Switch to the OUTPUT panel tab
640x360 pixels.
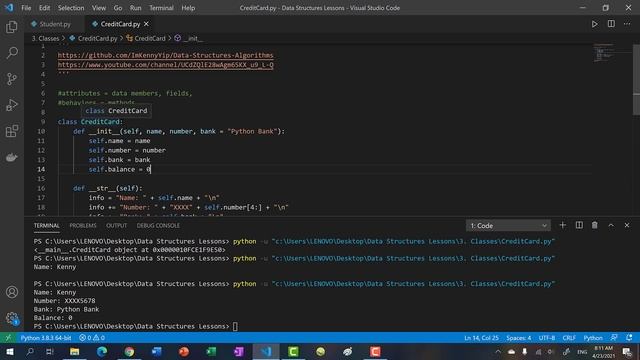(116, 225)
